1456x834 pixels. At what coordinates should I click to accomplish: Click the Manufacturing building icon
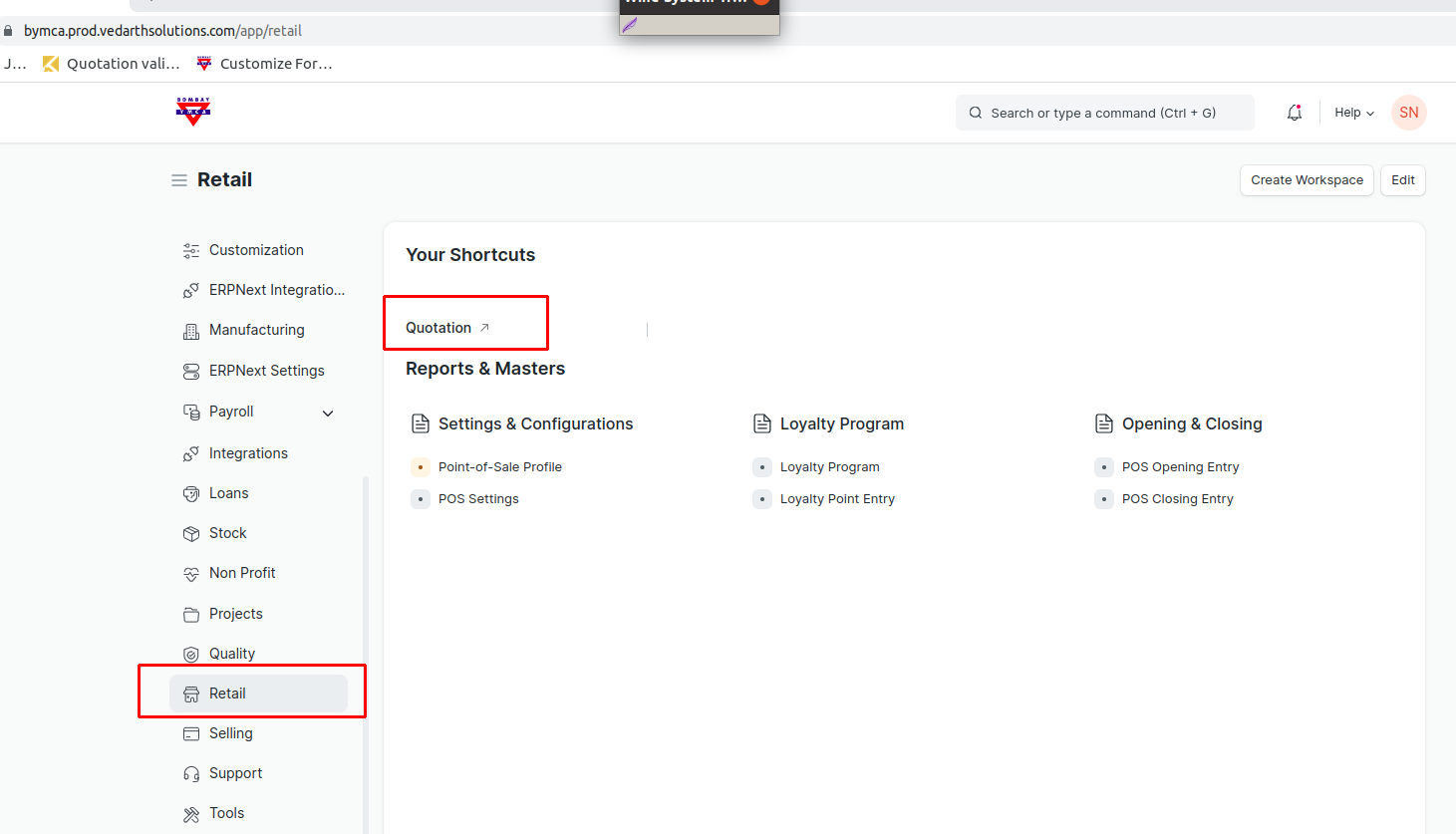[191, 331]
